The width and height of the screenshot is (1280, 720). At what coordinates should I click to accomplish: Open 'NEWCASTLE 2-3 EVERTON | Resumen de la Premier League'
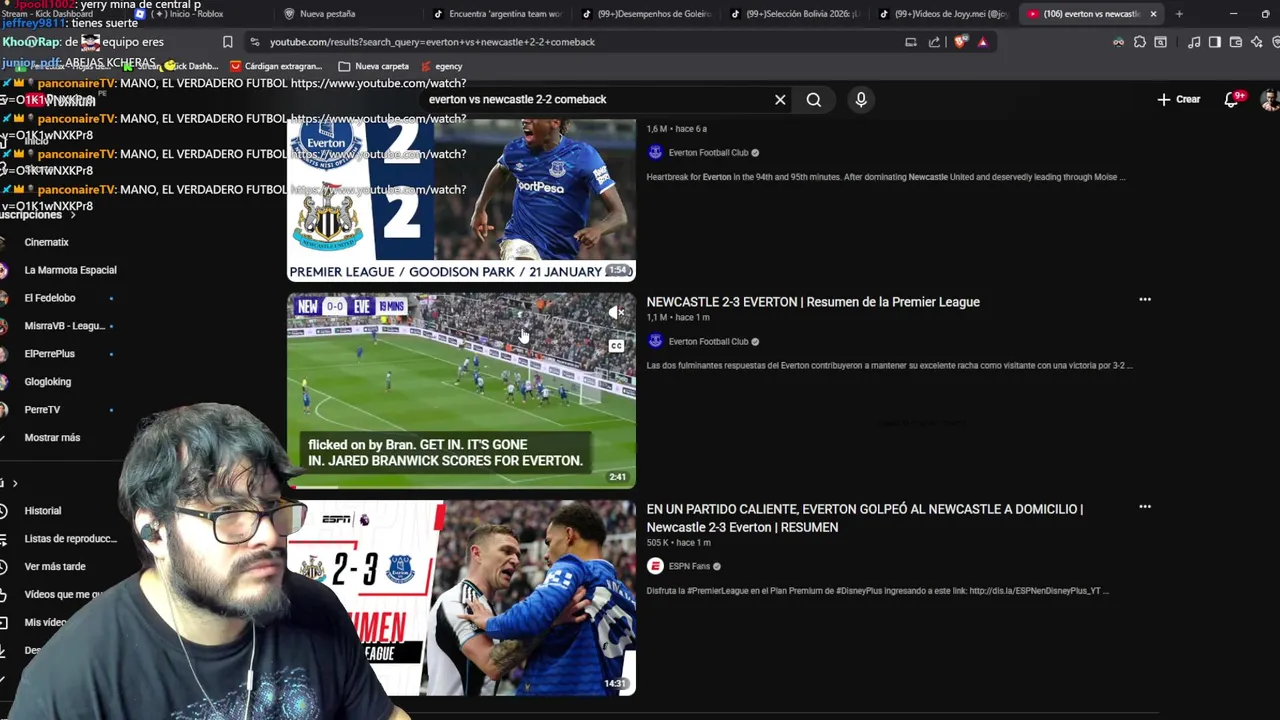(x=813, y=302)
